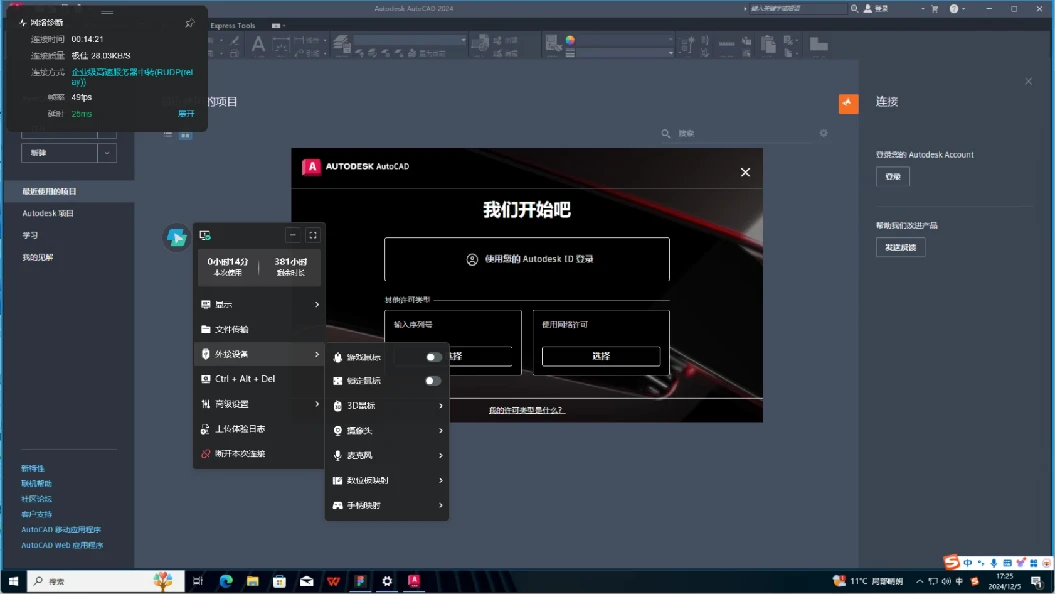Open the Autodesk shopping cart icon
Viewport: 1056px width, 594px height.
coord(934,9)
